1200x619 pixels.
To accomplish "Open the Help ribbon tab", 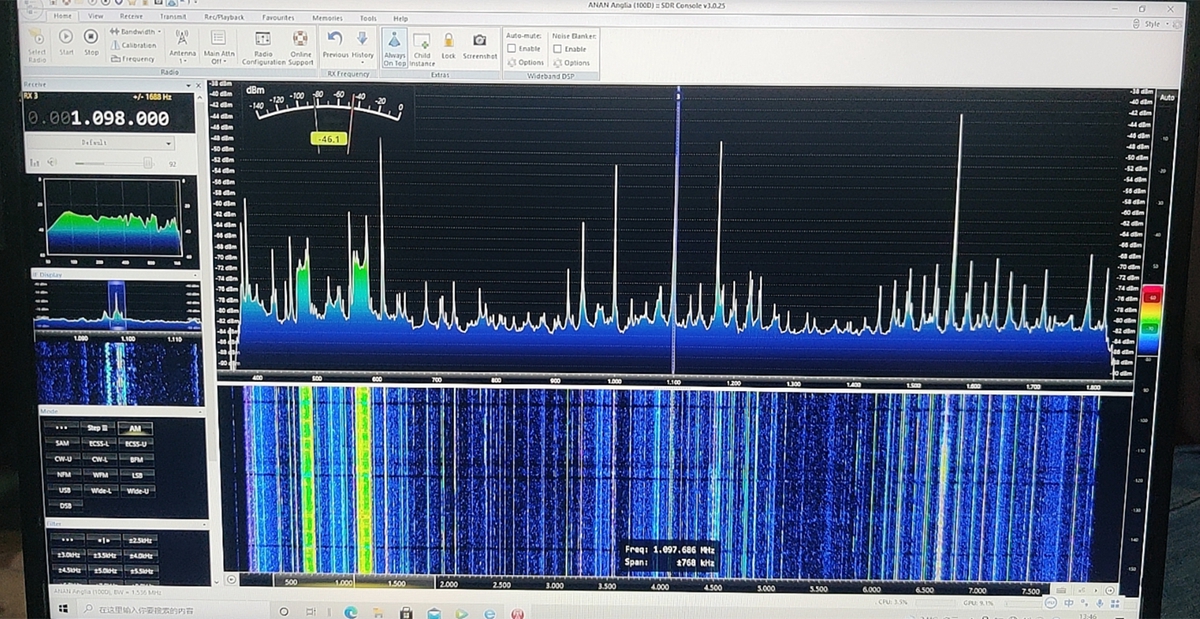I will (x=400, y=18).
